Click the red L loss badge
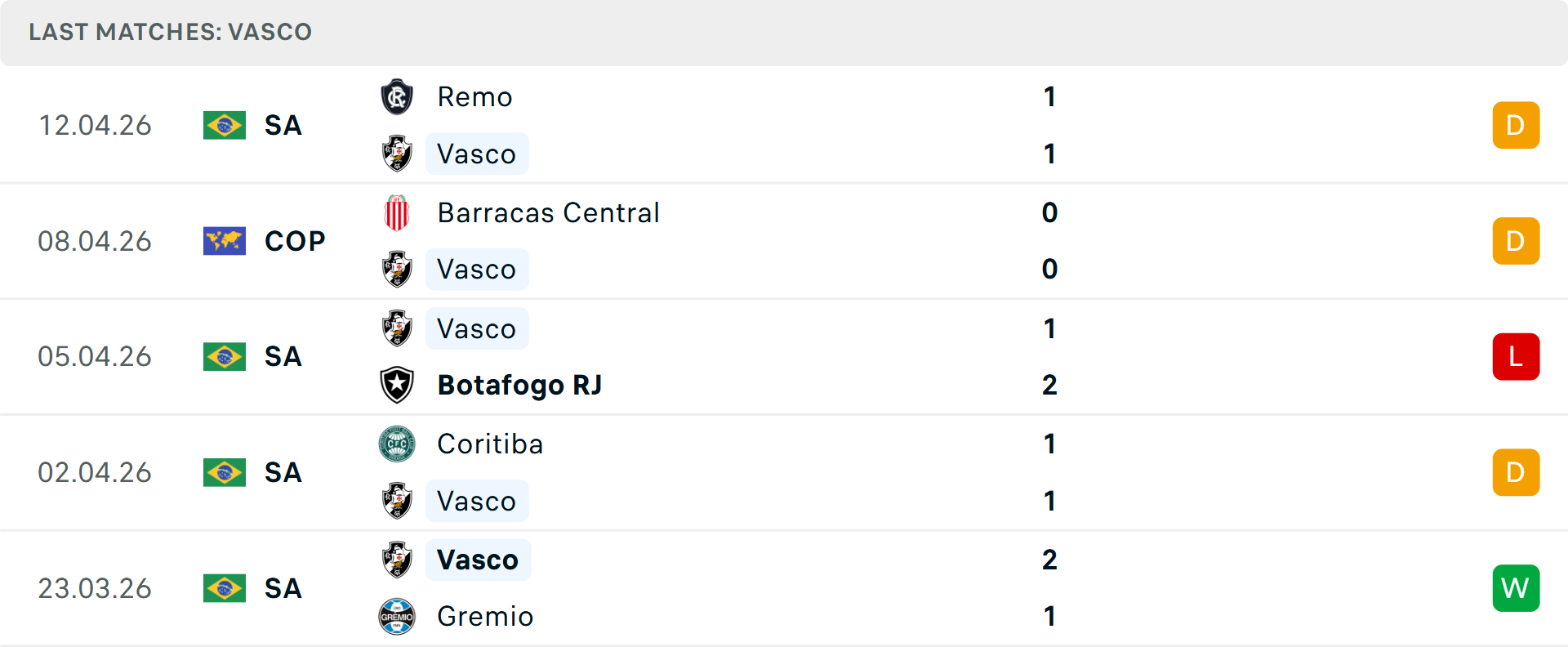1568x647 pixels. coord(1516,357)
